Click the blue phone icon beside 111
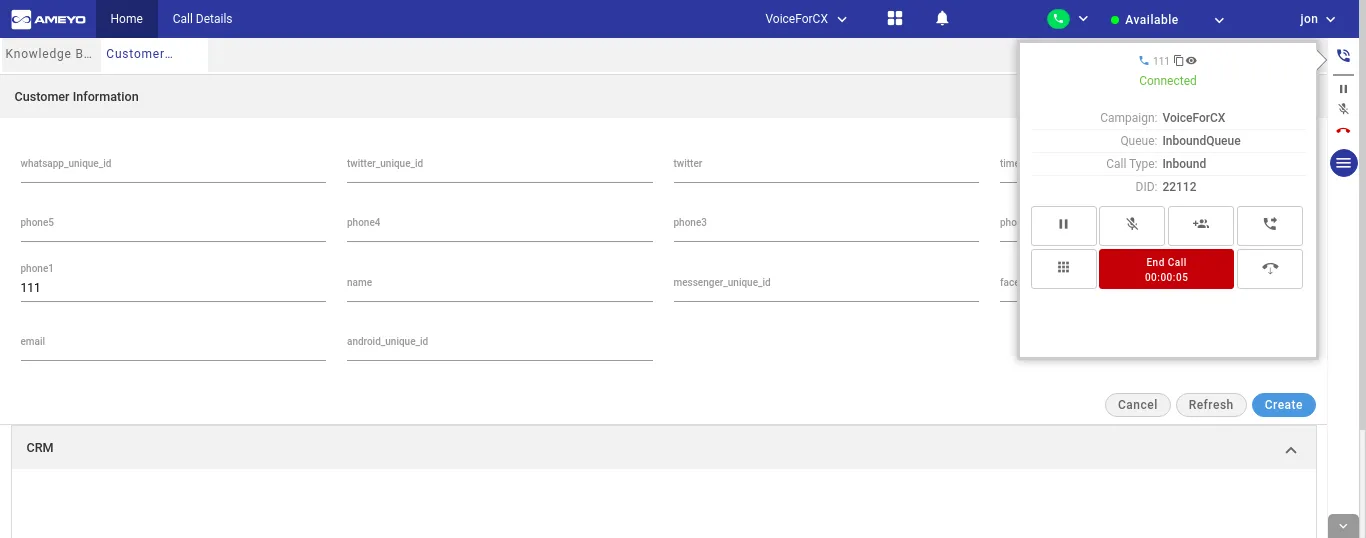The image size is (1366, 538). click(1144, 61)
